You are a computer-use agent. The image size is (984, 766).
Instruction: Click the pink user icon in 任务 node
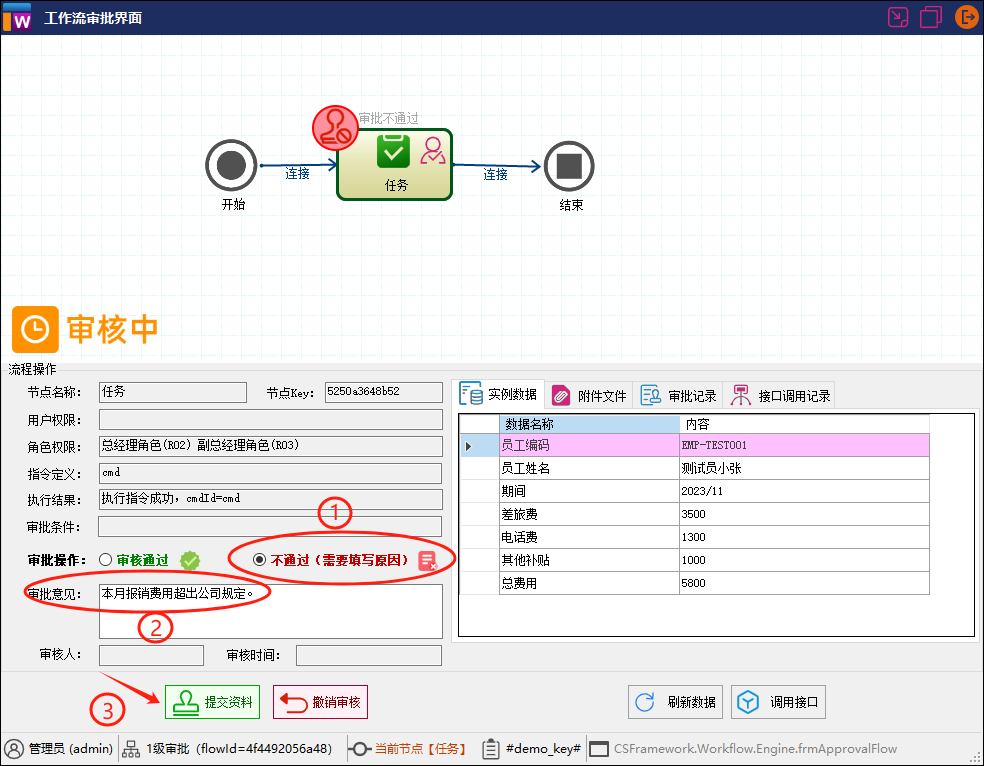pyautogui.click(x=433, y=151)
